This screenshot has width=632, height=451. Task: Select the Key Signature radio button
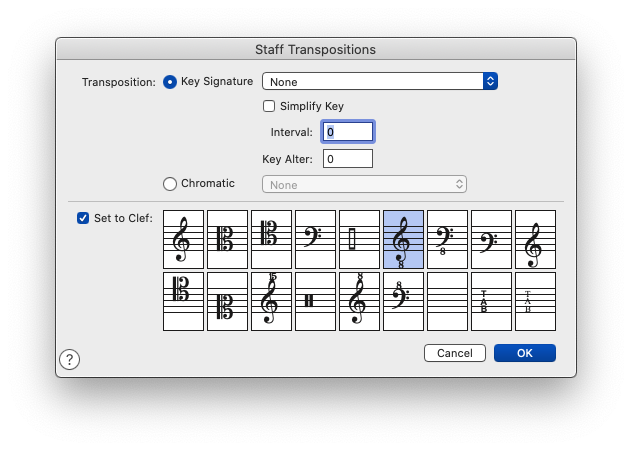click(169, 82)
